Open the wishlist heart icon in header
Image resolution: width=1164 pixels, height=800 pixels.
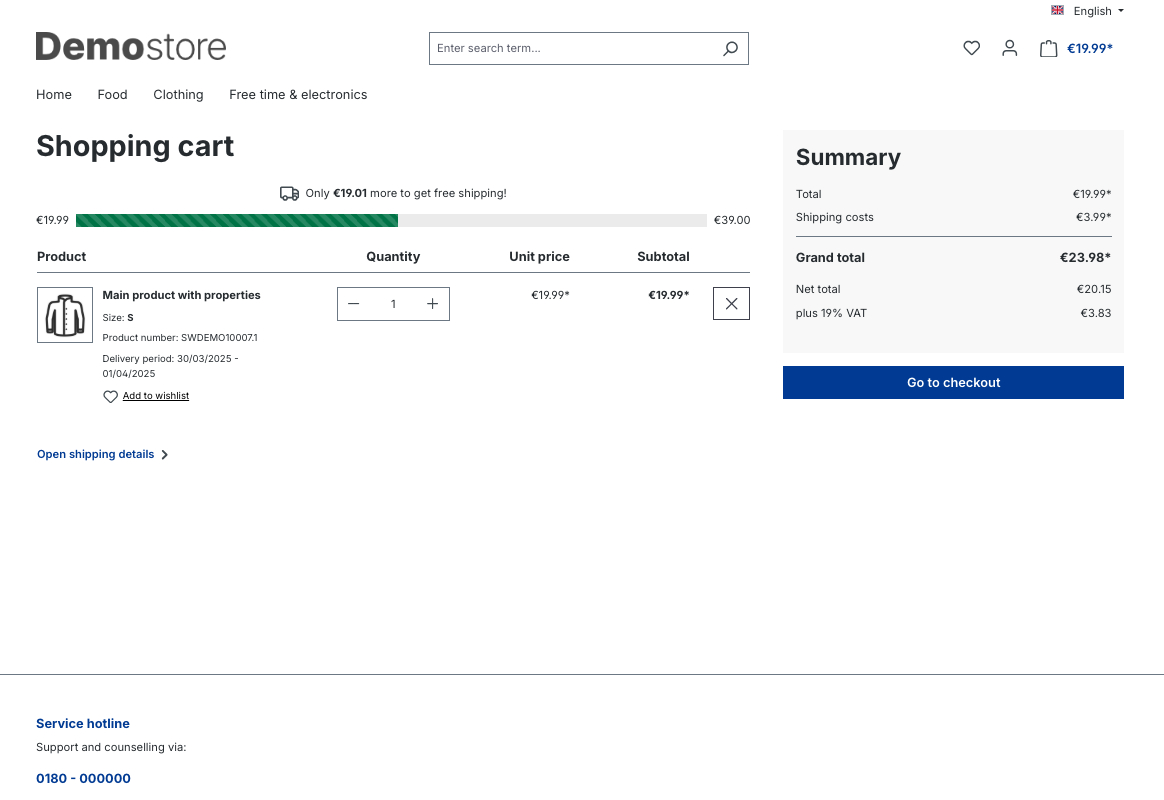[971, 48]
